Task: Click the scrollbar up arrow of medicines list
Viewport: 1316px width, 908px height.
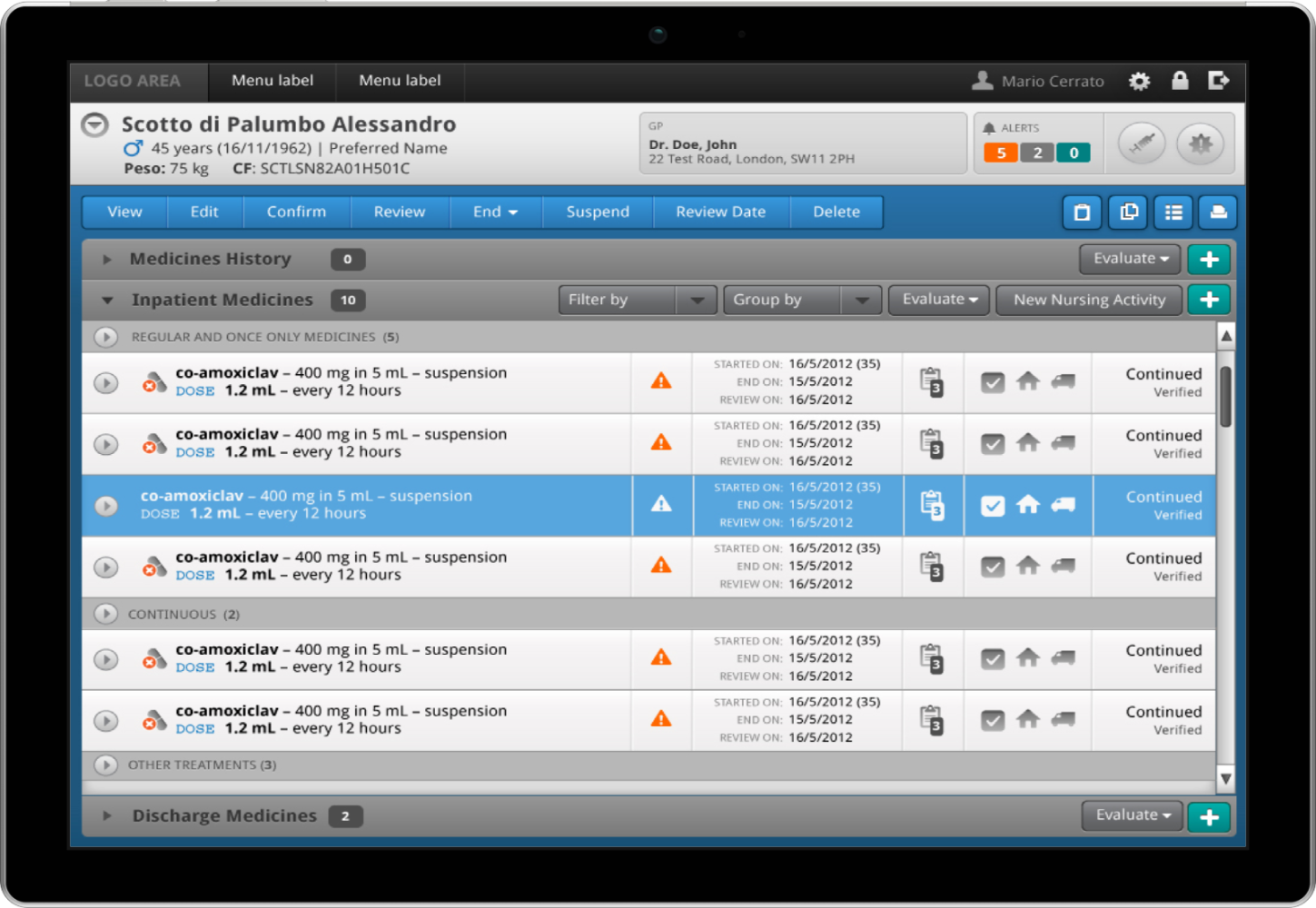Action: pos(1226,336)
